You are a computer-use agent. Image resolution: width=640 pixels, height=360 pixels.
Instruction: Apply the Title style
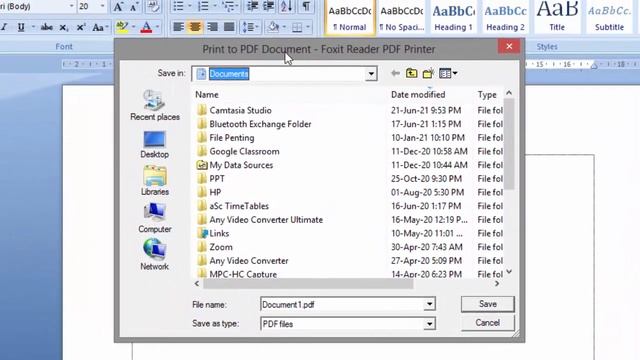557,17
